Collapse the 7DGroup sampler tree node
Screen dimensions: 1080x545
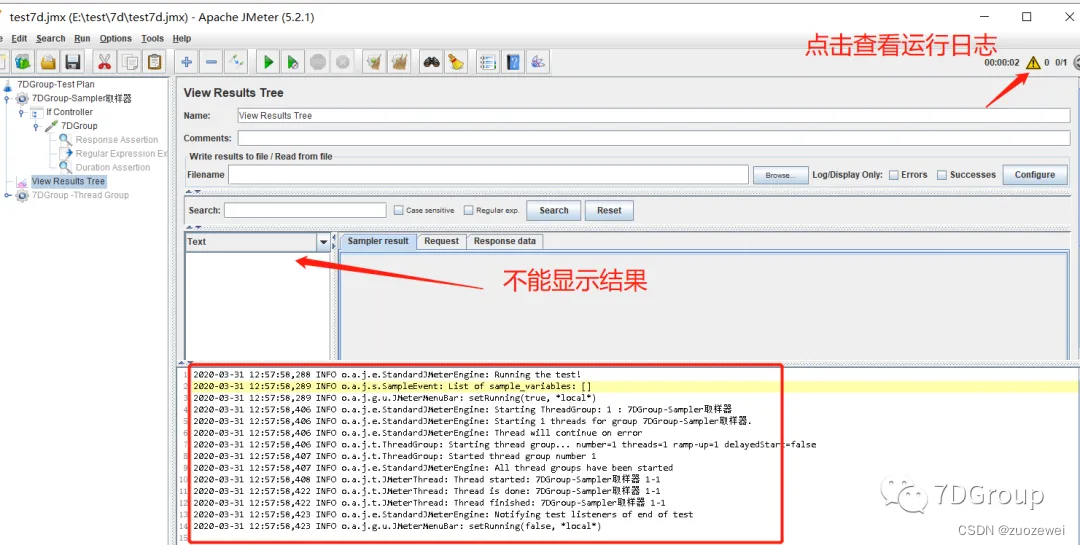[37, 126]
